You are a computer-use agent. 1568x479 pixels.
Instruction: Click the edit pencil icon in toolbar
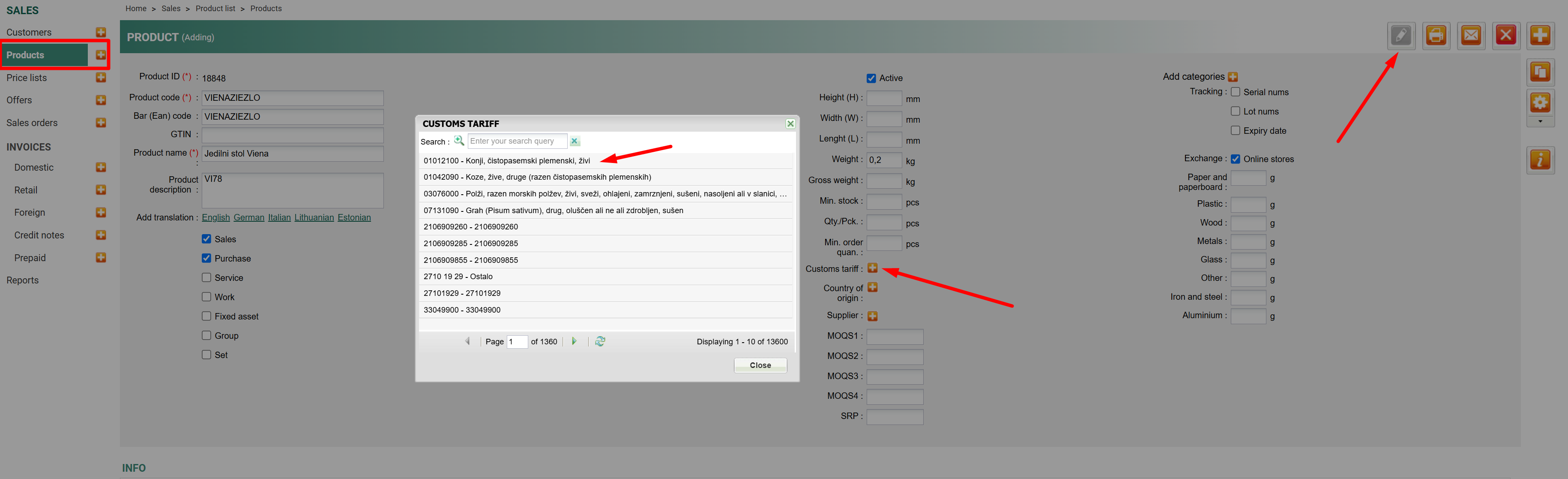pos(1400,35)
